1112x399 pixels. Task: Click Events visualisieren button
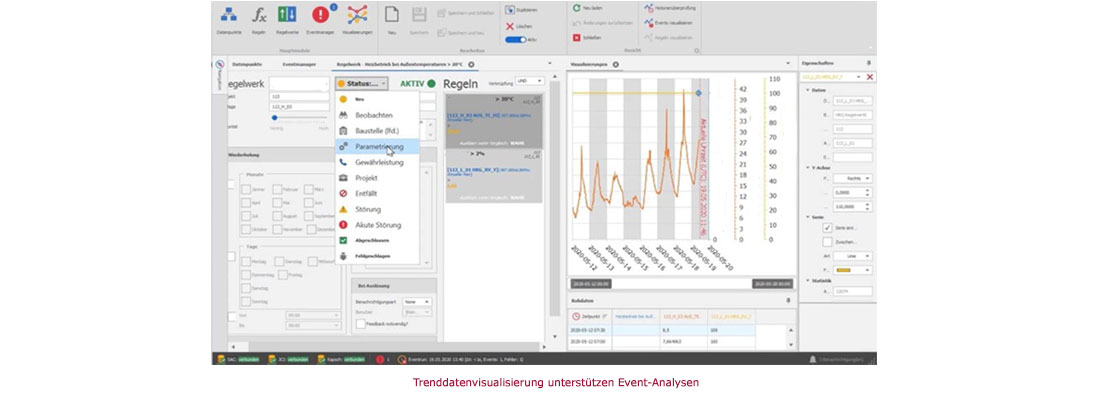click(x=668, y=23)
